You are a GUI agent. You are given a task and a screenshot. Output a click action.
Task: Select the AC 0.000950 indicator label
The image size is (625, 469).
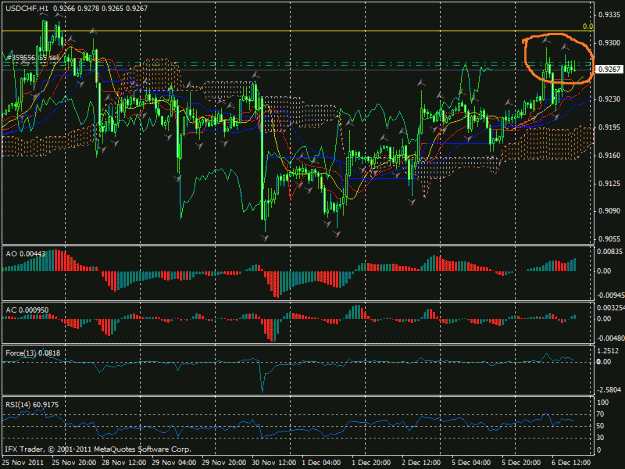27,310
